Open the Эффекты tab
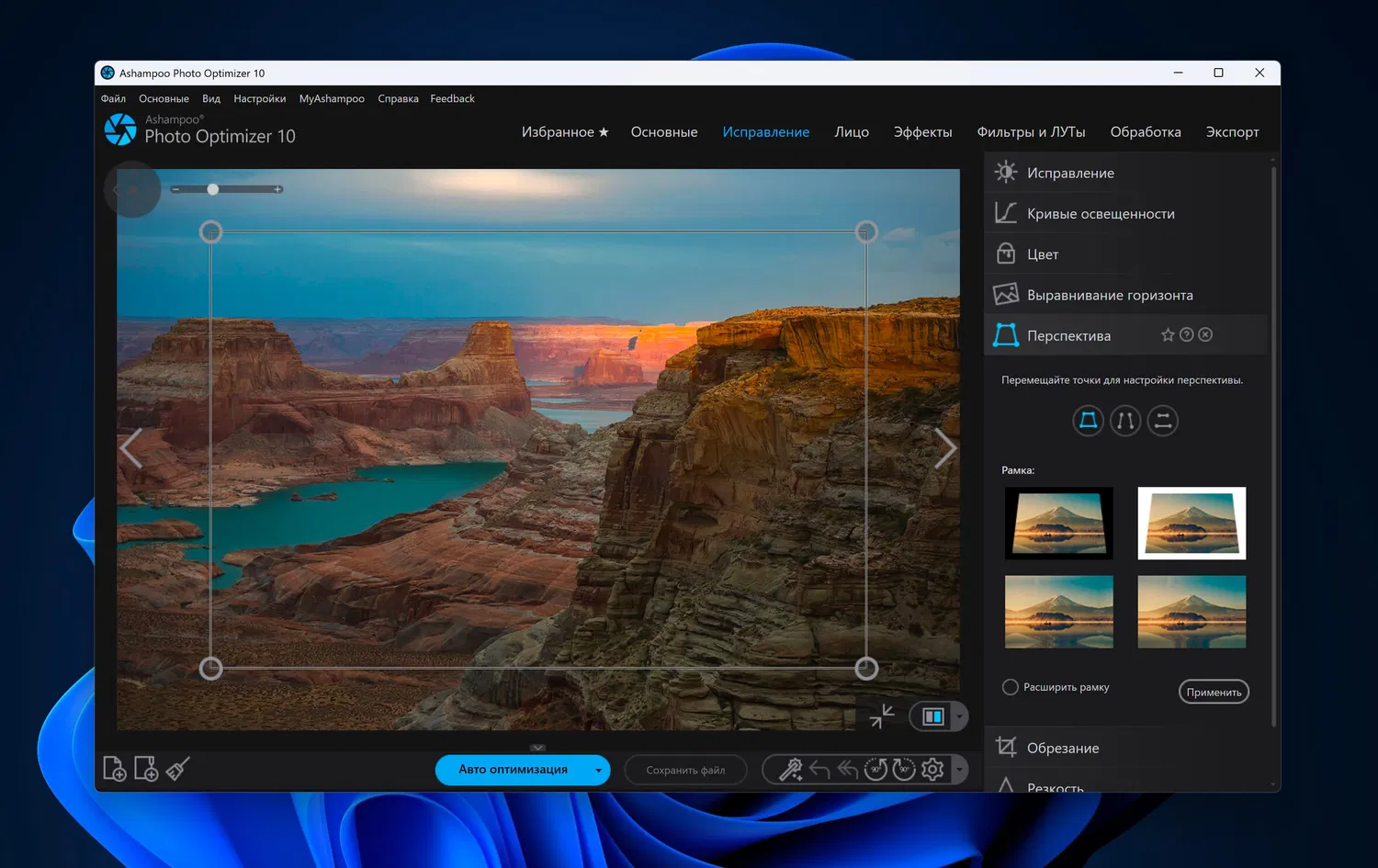The height and width of the screenshot is (868, 1378). tap(922, 132)
